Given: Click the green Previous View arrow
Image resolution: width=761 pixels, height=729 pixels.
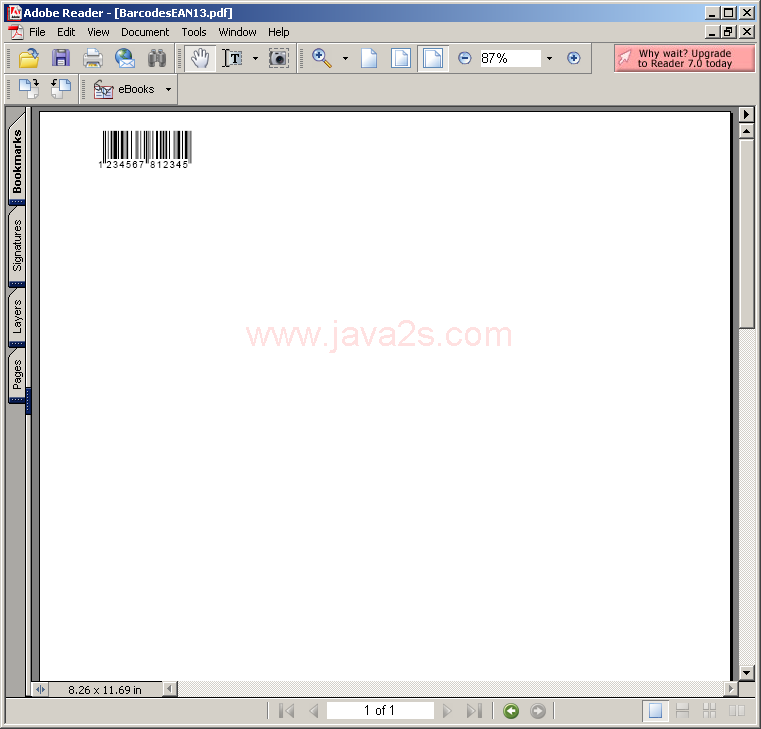Looking at the screenshot, I should coord(511,711).
